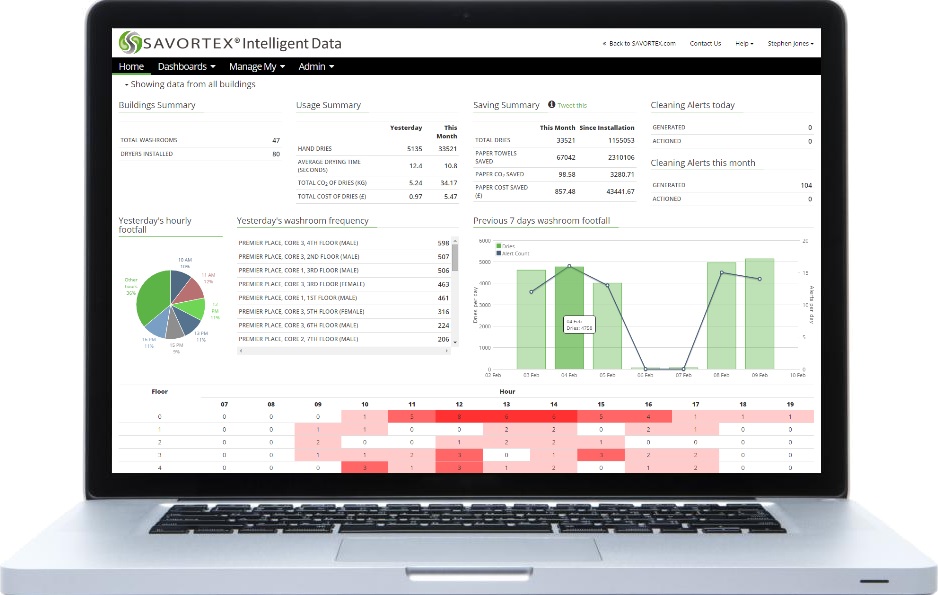This screenshot has height=595, width=938.
Task: Click the Dries green legend square
Action: pos(499,246)
